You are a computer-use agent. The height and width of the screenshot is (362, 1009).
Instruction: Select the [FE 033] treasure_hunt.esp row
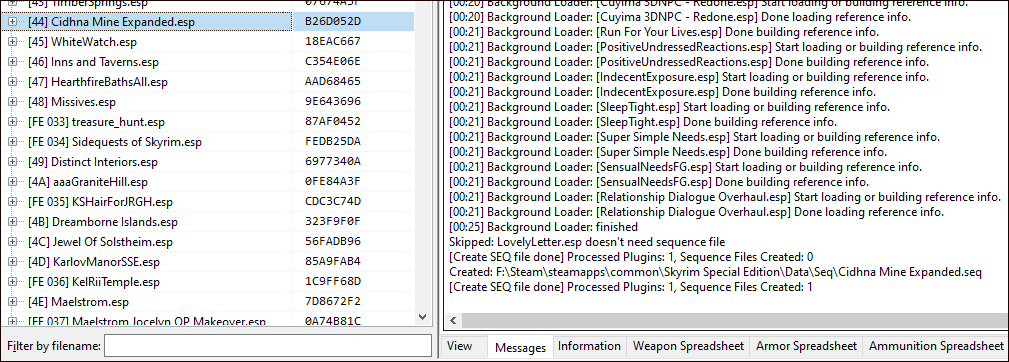[x=208, y=122]
